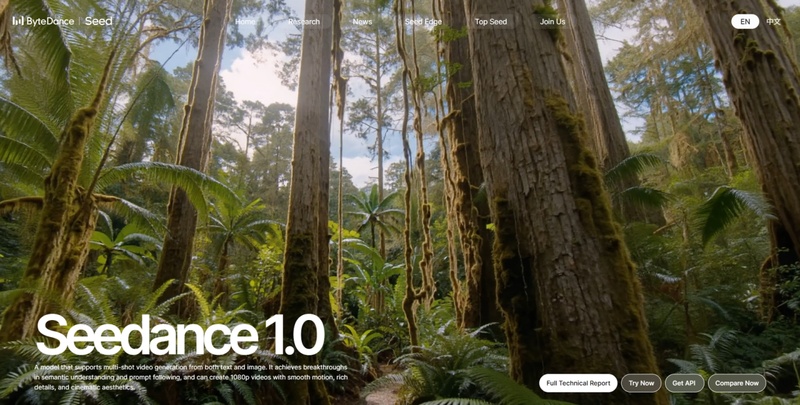Switch language to 中文
The image size is (800, 405).
(774, 21)
